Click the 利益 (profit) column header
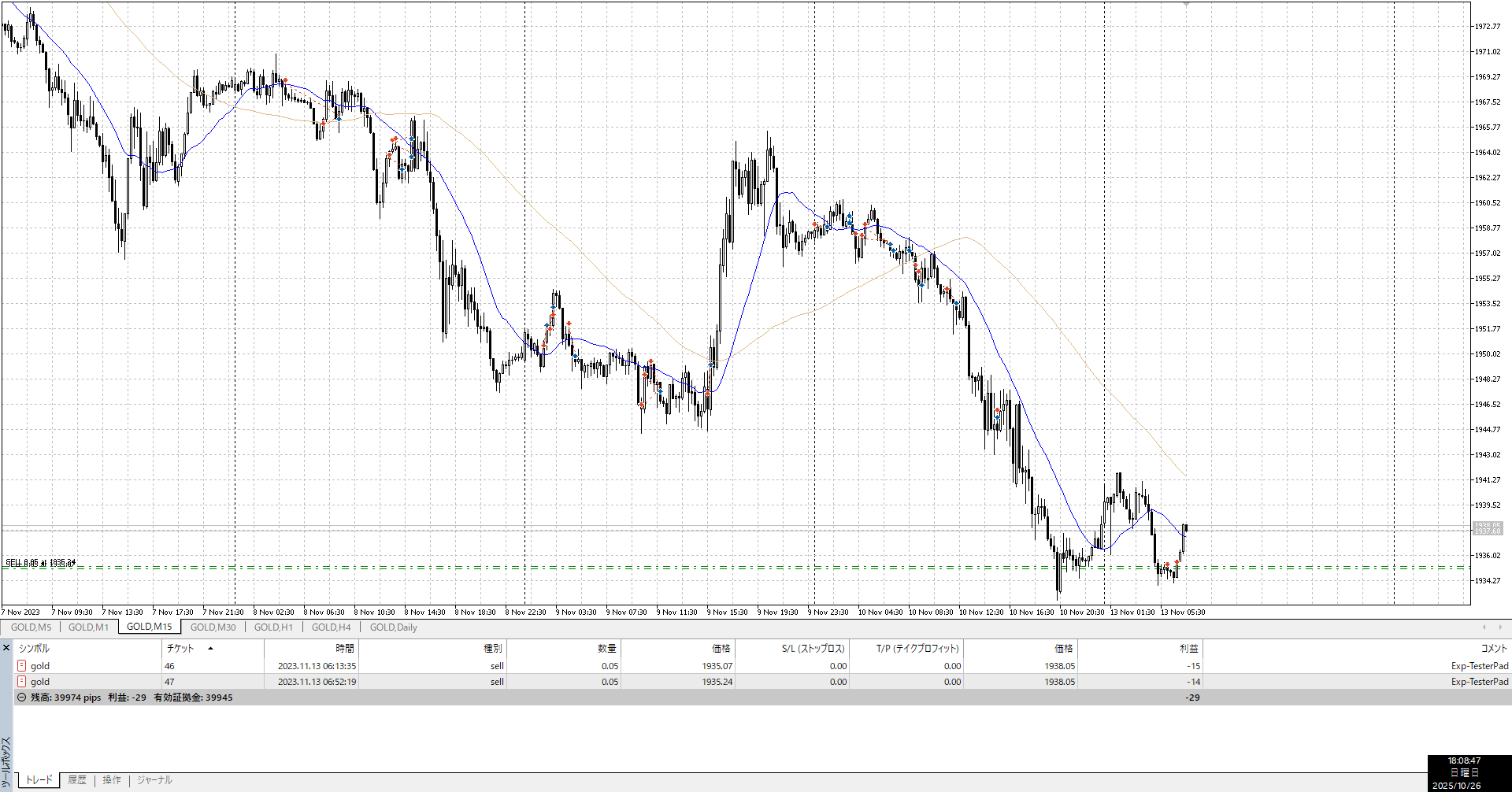The image size is (1512, 792). (x=1188, y=649)
